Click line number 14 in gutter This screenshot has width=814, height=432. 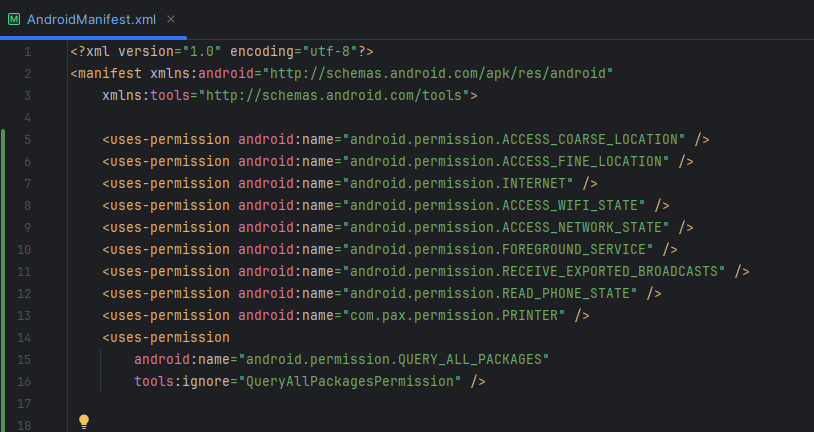pyautogui.click(x=24, y=338)
